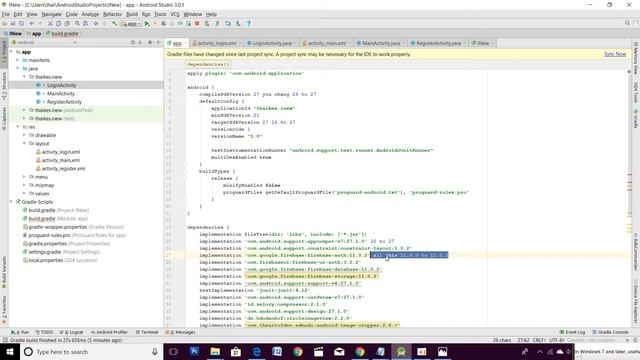Click the Open file toolbar icon

pos(5,24)
